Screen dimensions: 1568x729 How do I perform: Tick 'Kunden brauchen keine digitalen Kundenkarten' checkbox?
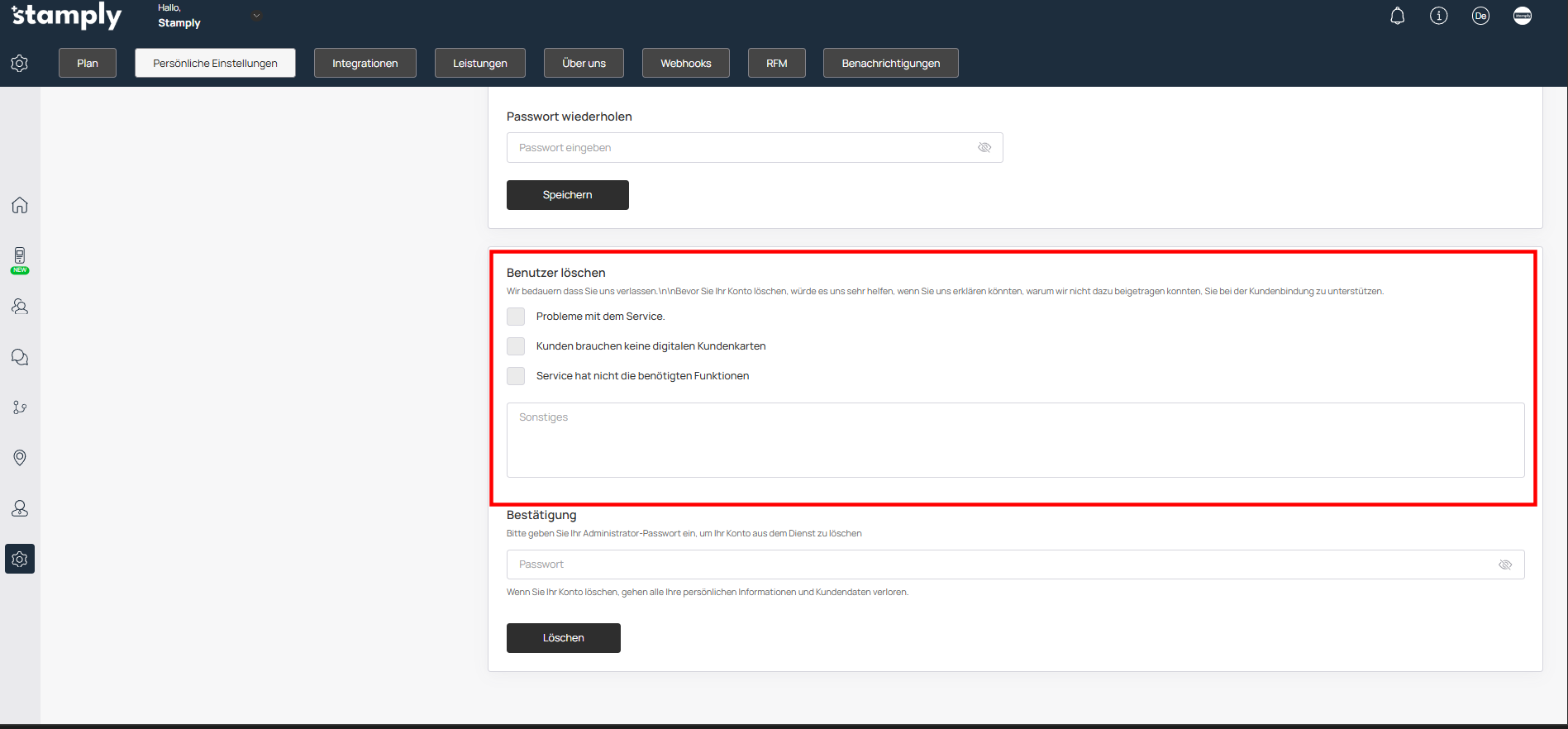click(516, 346)
